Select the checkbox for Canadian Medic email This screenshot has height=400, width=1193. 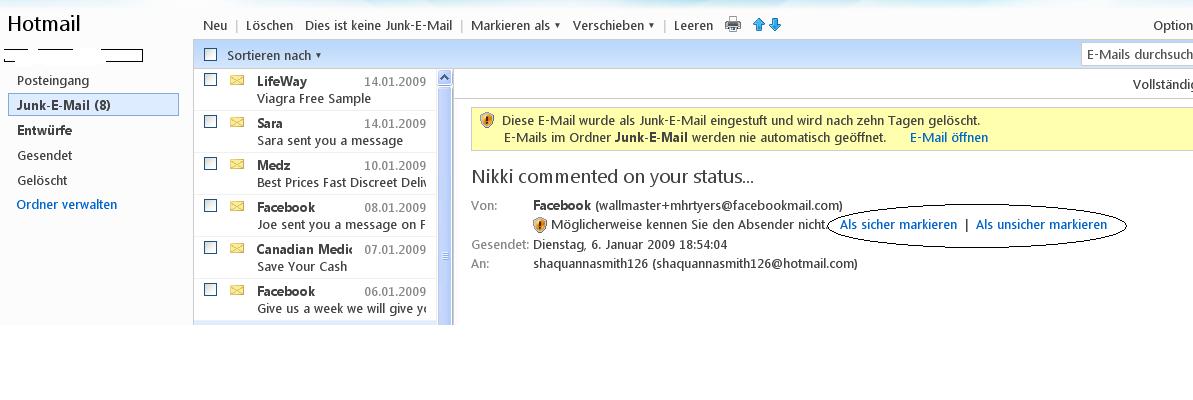coord(211,248)
